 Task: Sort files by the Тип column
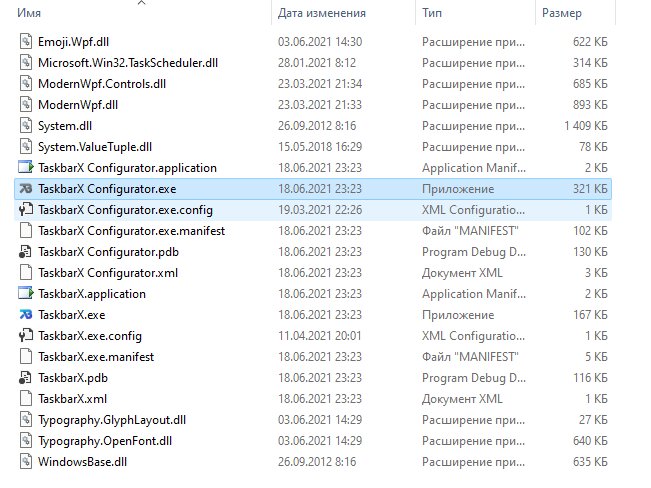coord(432,13)
